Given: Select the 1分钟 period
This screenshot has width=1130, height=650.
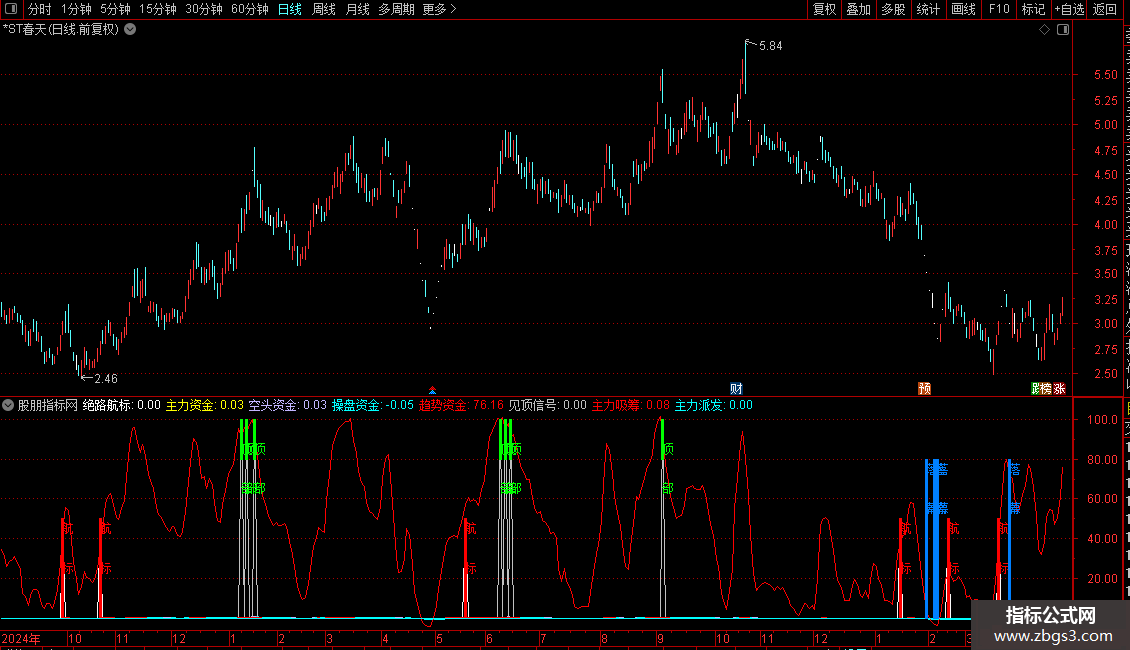Looking at the screenshot, I should pos(76,9).
